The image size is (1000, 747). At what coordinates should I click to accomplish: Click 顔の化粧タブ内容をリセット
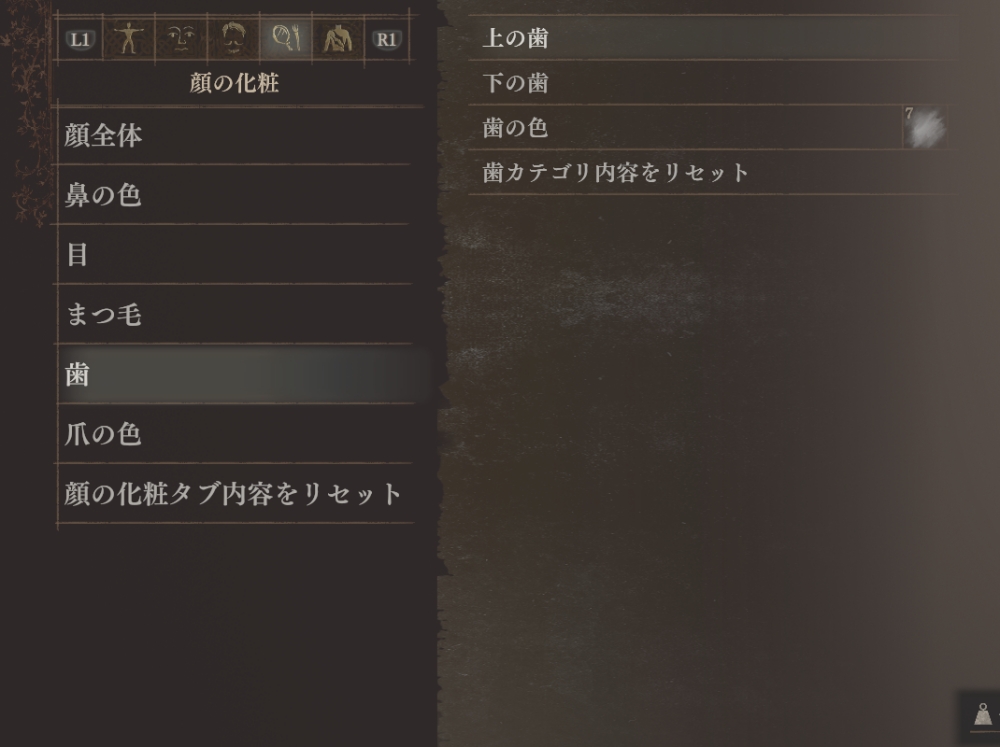(x=233, y=494)
